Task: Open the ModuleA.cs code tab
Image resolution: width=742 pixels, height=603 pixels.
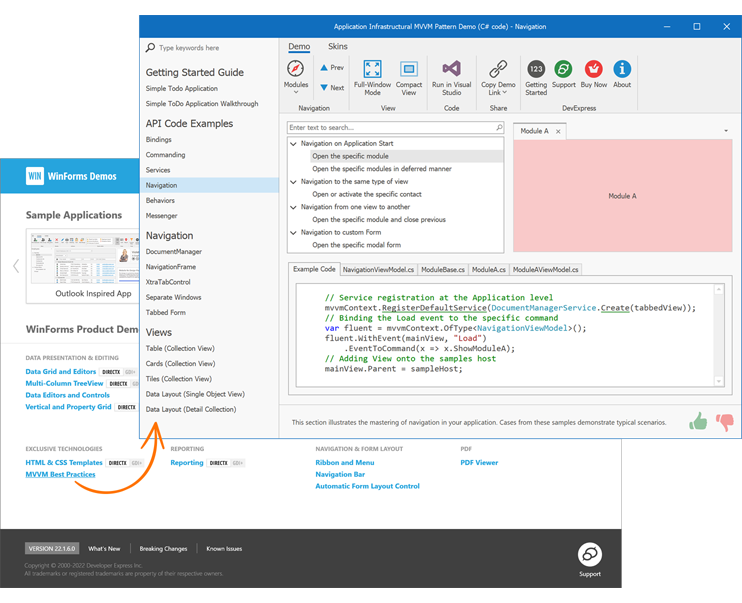Action: click(488, 270)
